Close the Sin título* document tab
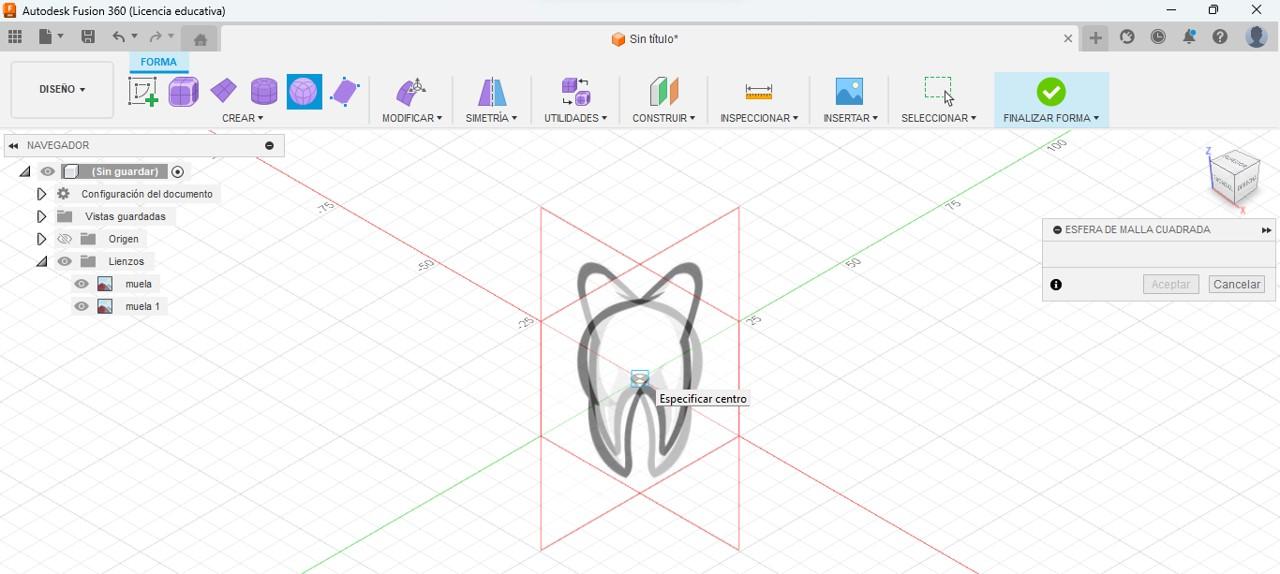The height and width of the screenshot is (574, 1280). tap(1068, 39)
